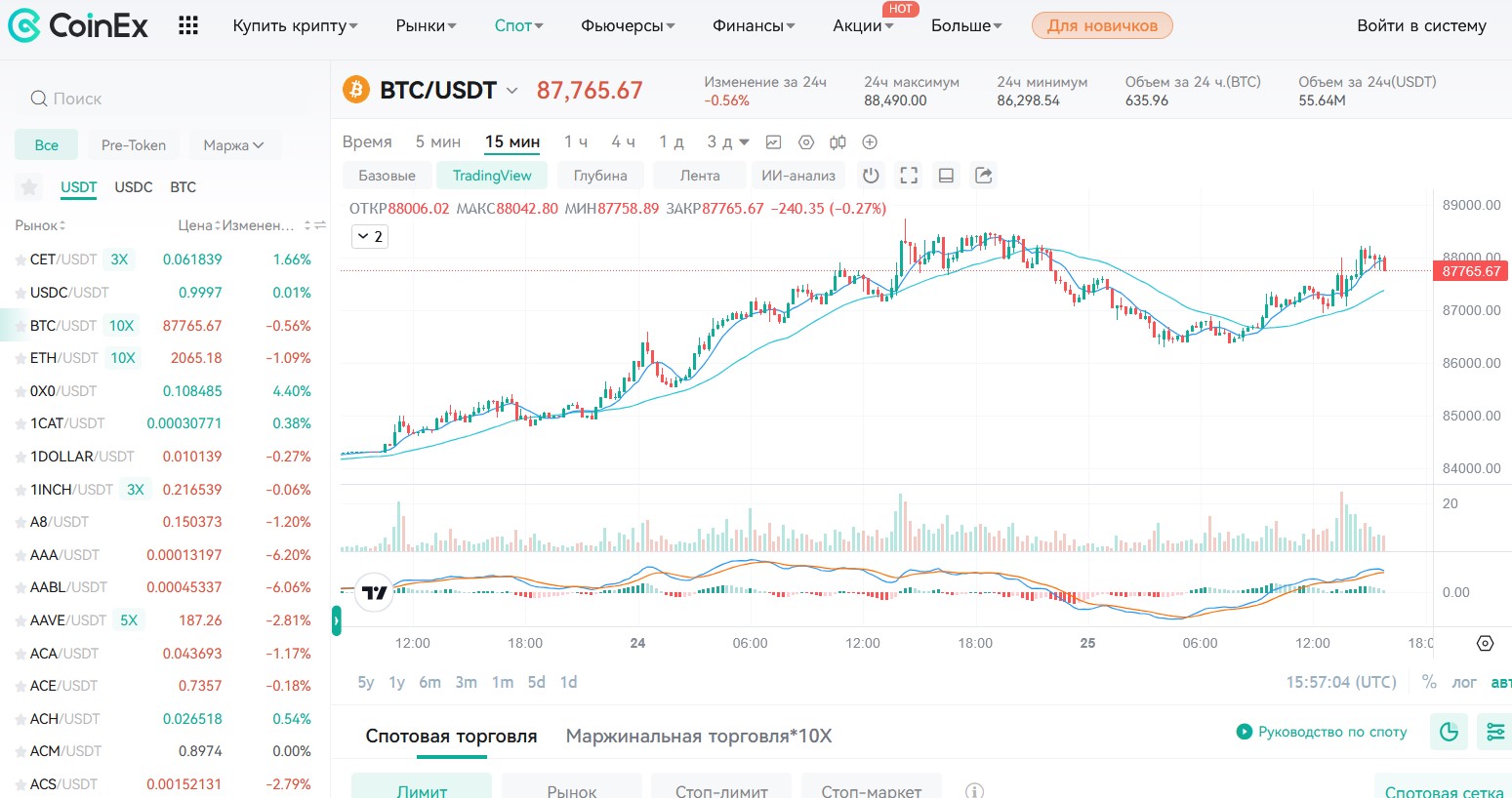Open Акции dropdown menu
Viewport: 1512px width, 798px height.
[x=863, y=26]
